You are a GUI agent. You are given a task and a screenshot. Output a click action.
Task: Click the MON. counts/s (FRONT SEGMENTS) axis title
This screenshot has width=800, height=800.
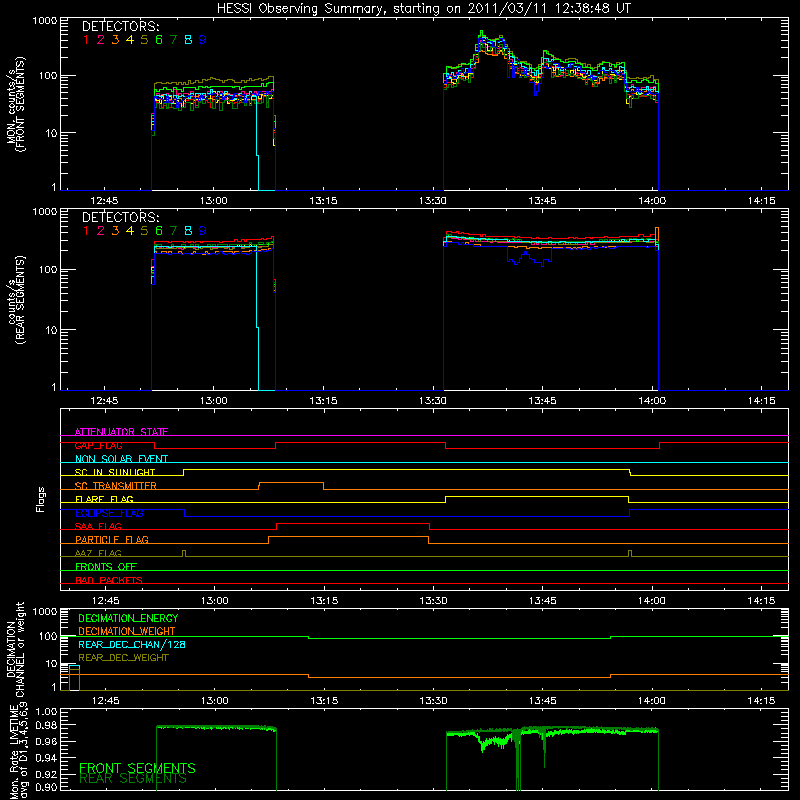pyautogui.click(x=15, y=104)
